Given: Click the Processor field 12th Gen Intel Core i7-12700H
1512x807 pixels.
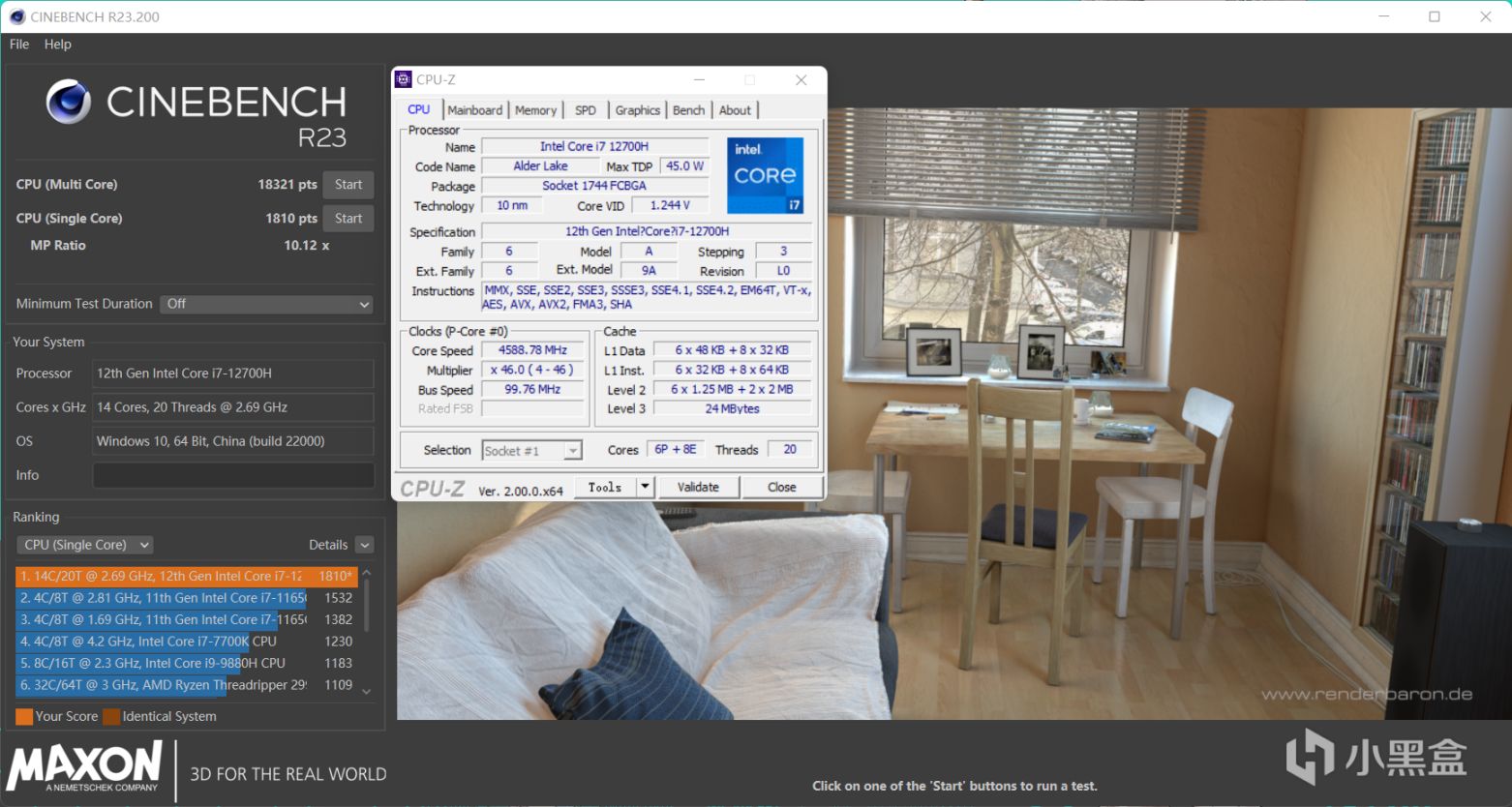Looking at the screenshot, I should [x=233, y=374].
